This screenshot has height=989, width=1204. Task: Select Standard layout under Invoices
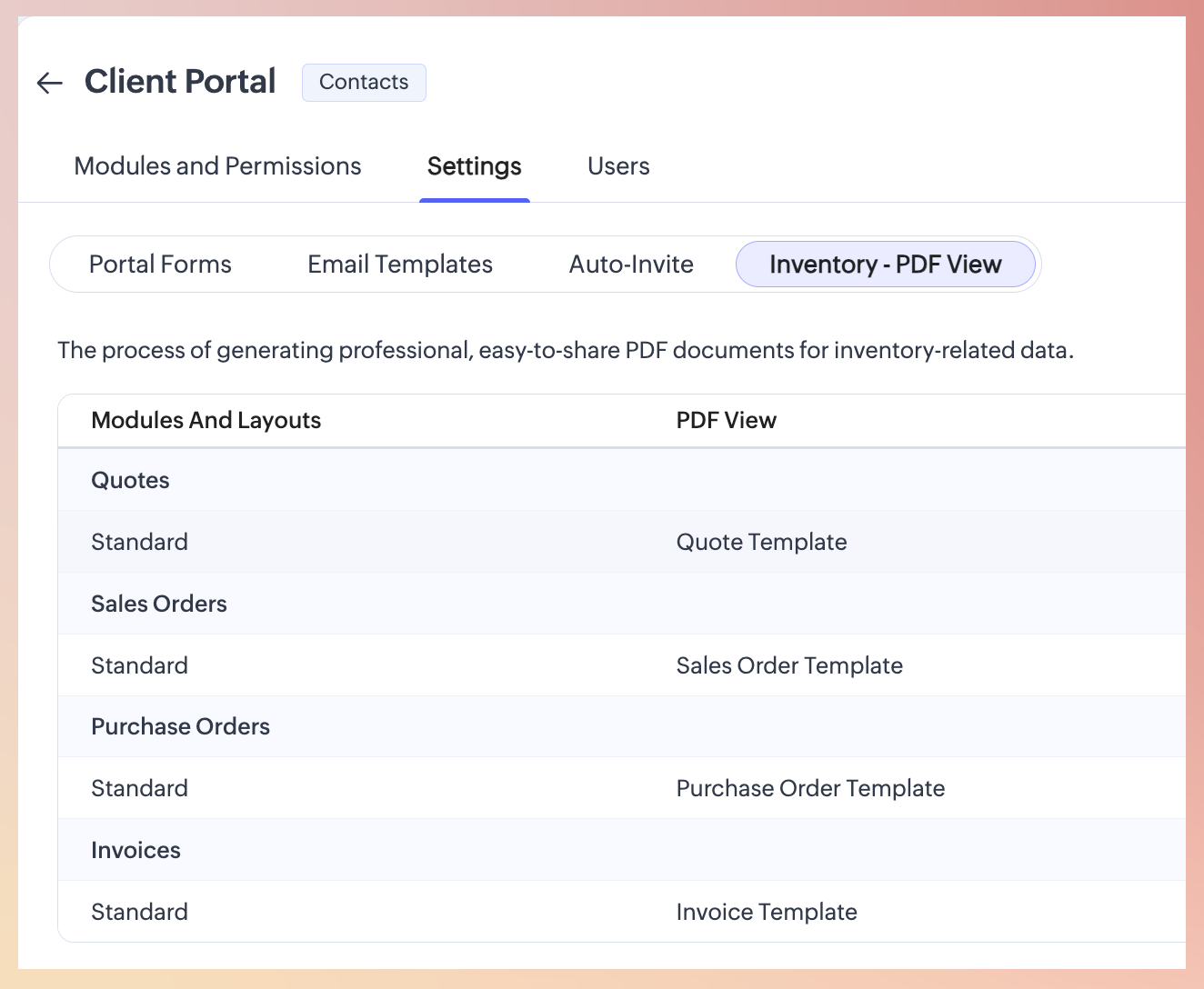[140, 912]
